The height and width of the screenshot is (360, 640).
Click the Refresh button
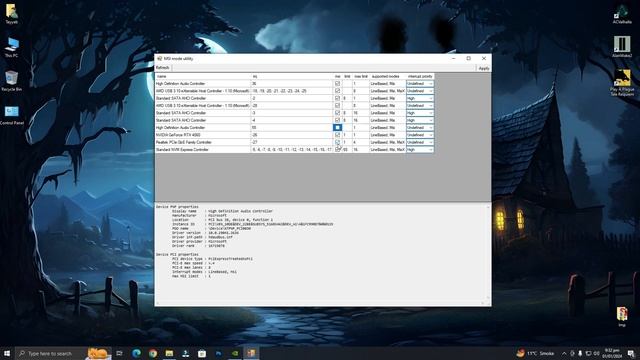162,68
